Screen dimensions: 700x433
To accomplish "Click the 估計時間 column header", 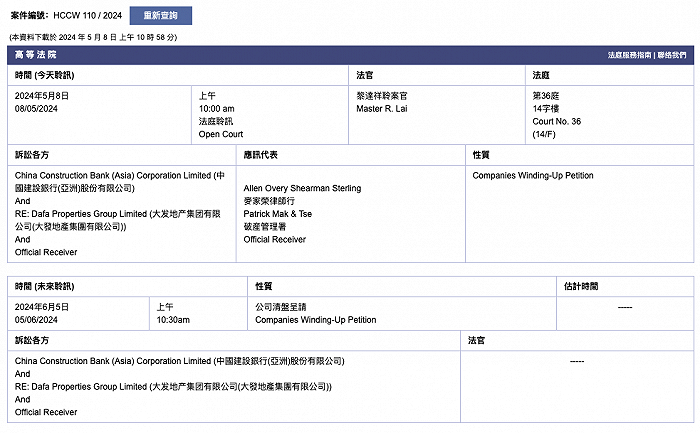I will tap(581, 286).
